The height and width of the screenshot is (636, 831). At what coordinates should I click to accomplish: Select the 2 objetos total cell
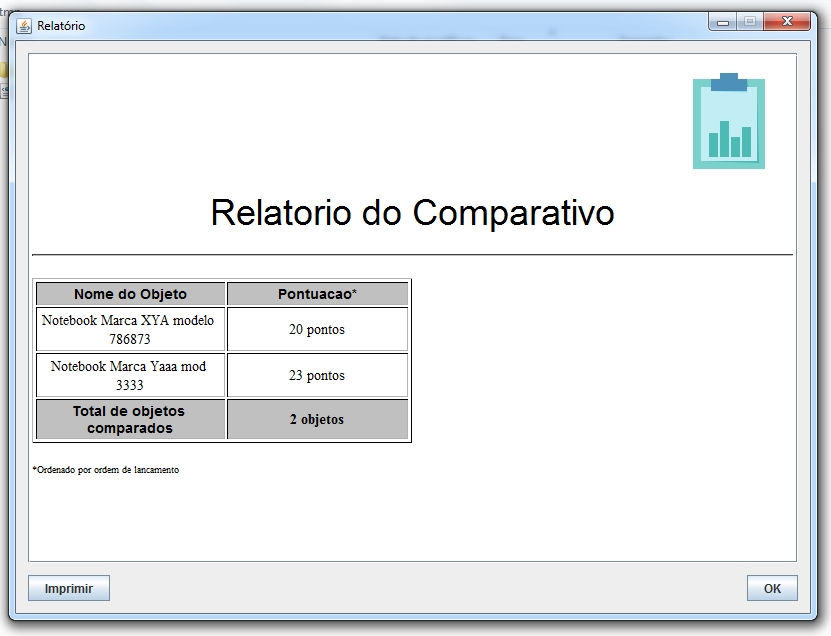coord(317,419)
